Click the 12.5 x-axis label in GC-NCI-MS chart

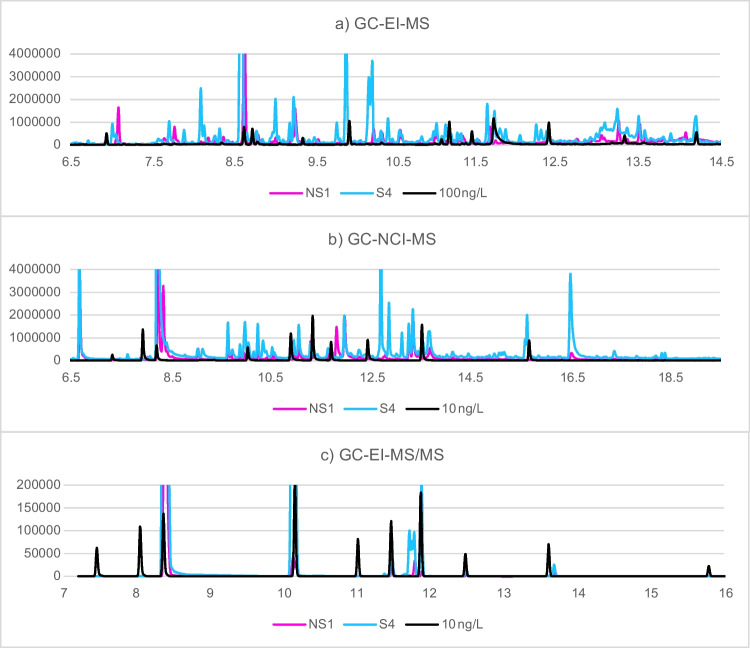tap(373, 378)
